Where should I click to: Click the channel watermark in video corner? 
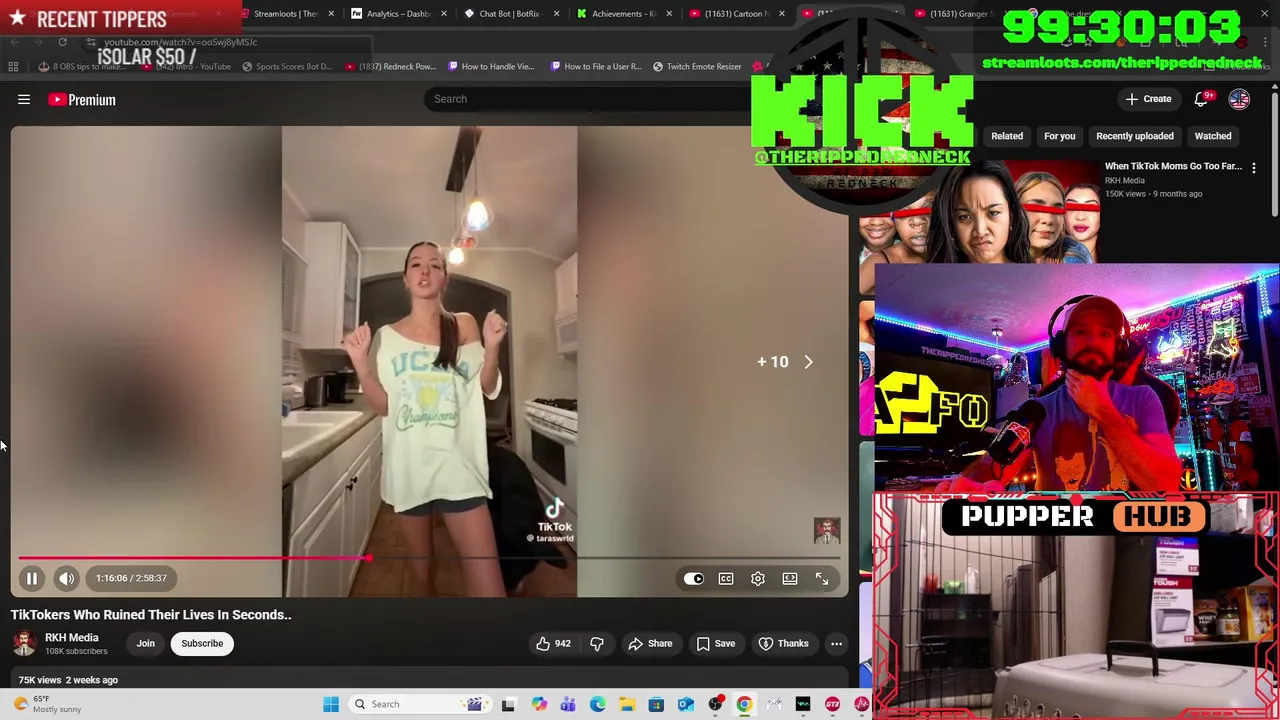(827, 531)
